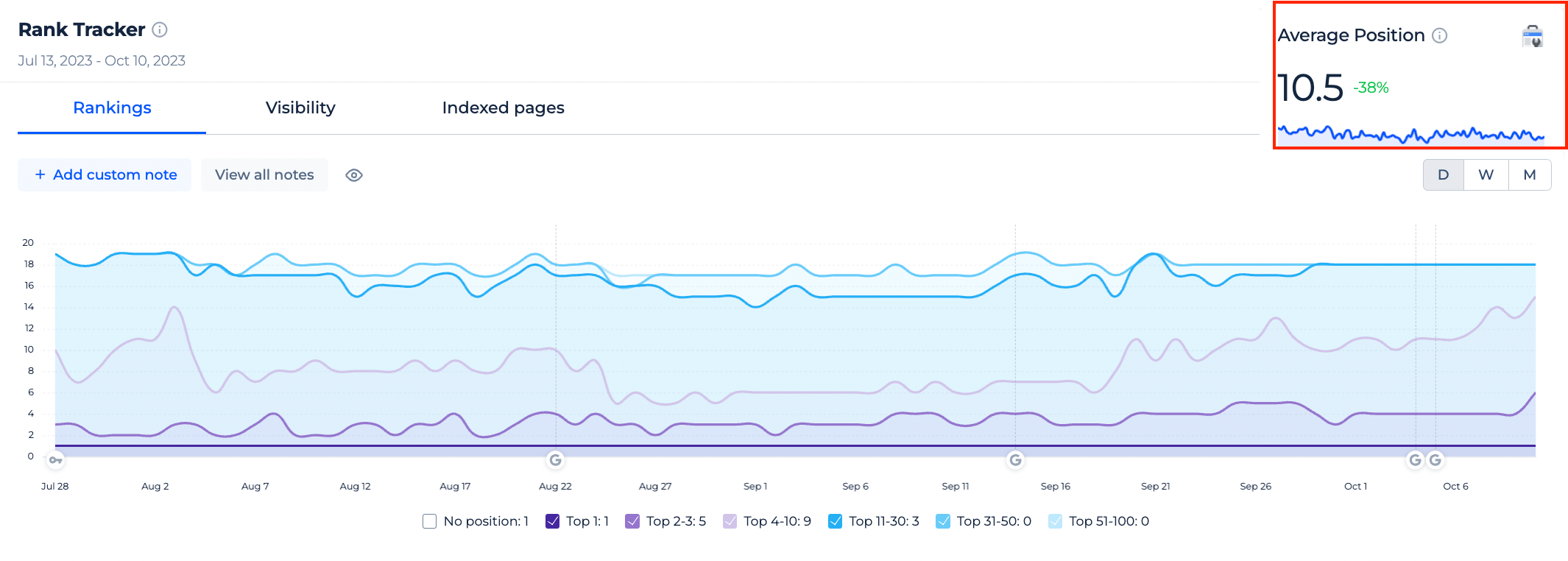Click the Average Position sparkline chart

1411,134
